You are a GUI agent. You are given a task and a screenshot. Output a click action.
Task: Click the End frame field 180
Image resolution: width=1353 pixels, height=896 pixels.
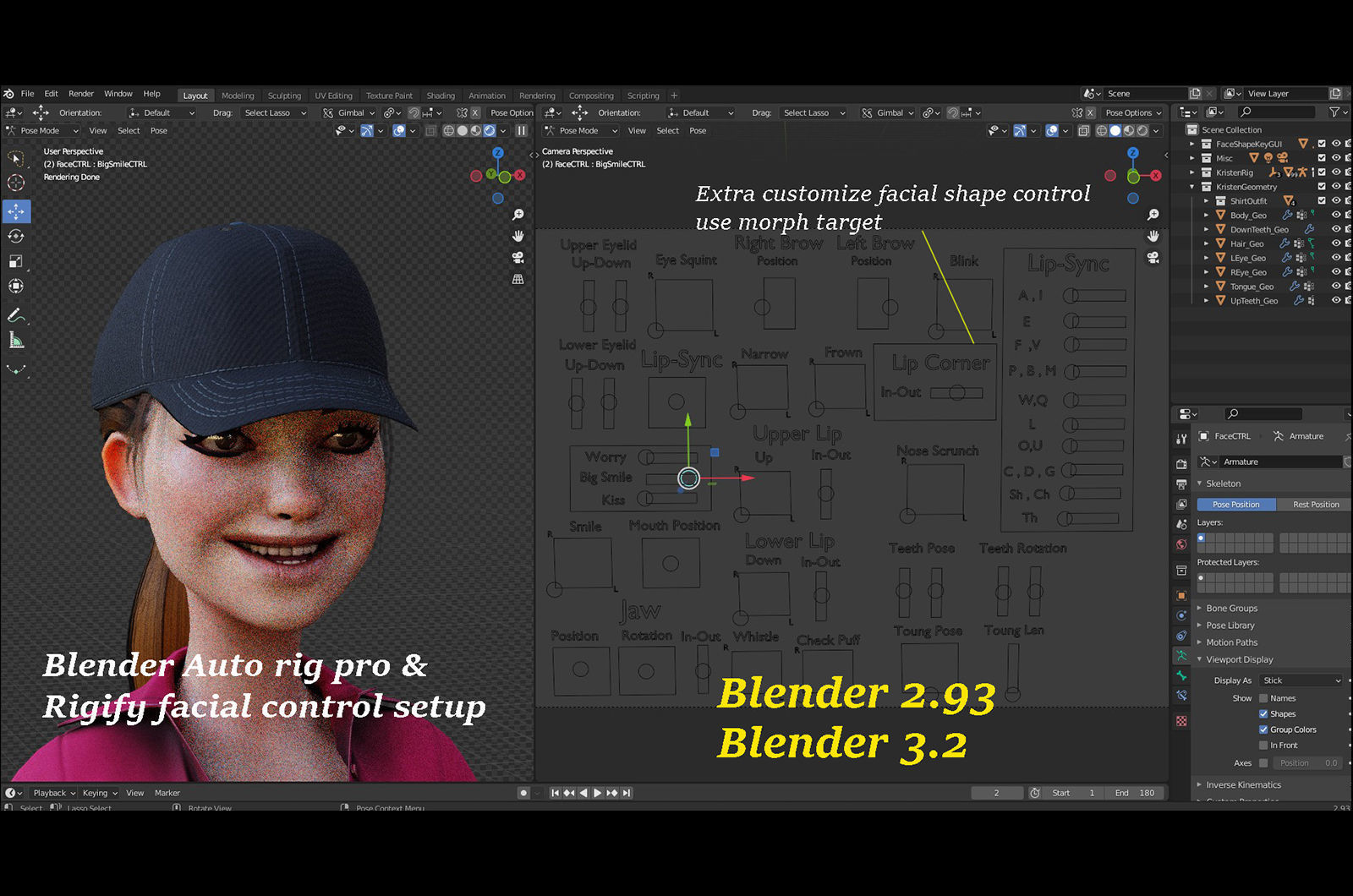1136,793
